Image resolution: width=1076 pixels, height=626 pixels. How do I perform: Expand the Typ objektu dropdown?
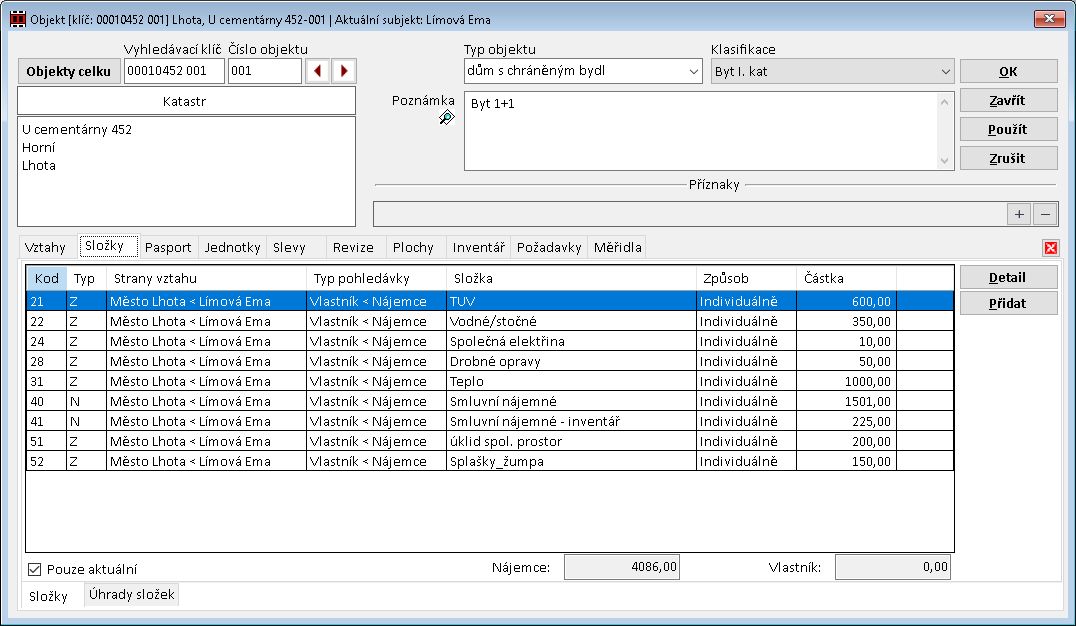click(x=693, y=71)
